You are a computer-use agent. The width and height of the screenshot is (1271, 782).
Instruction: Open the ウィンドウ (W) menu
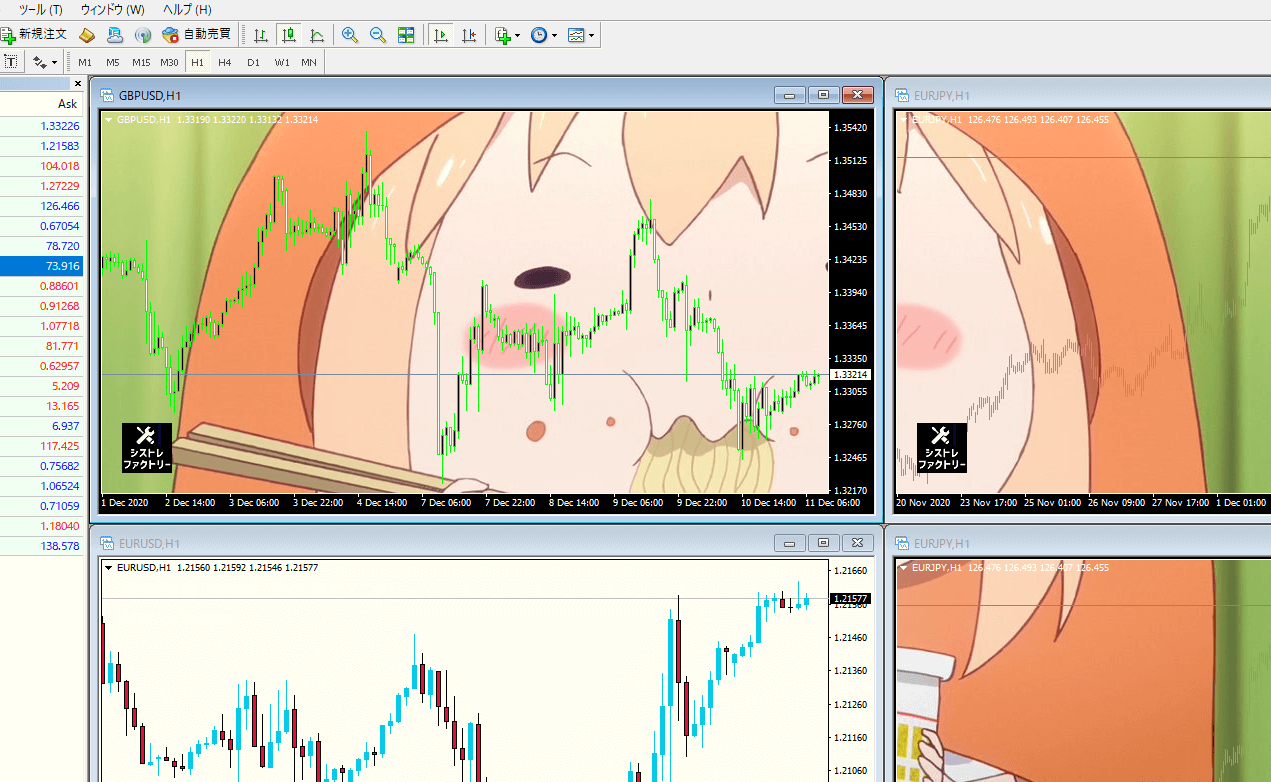pos(112,9)
